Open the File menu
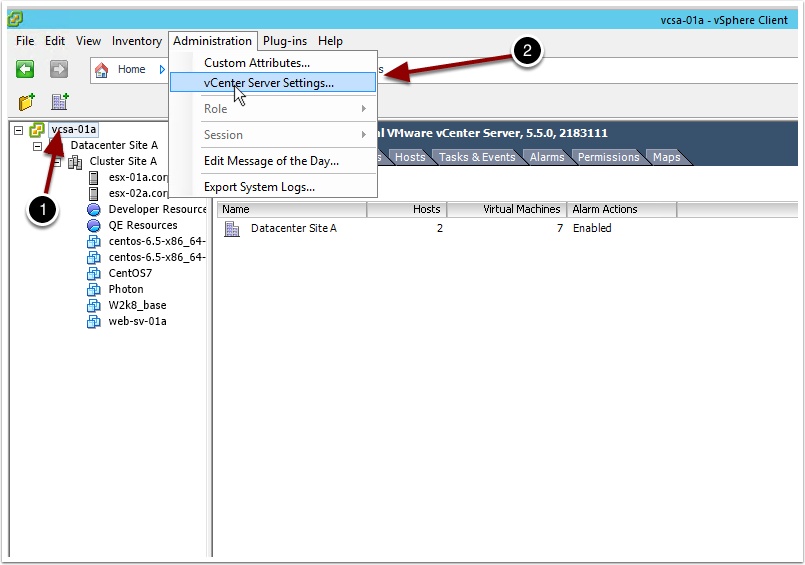This screenshot has height=565, width=805. tap(25, 41)
